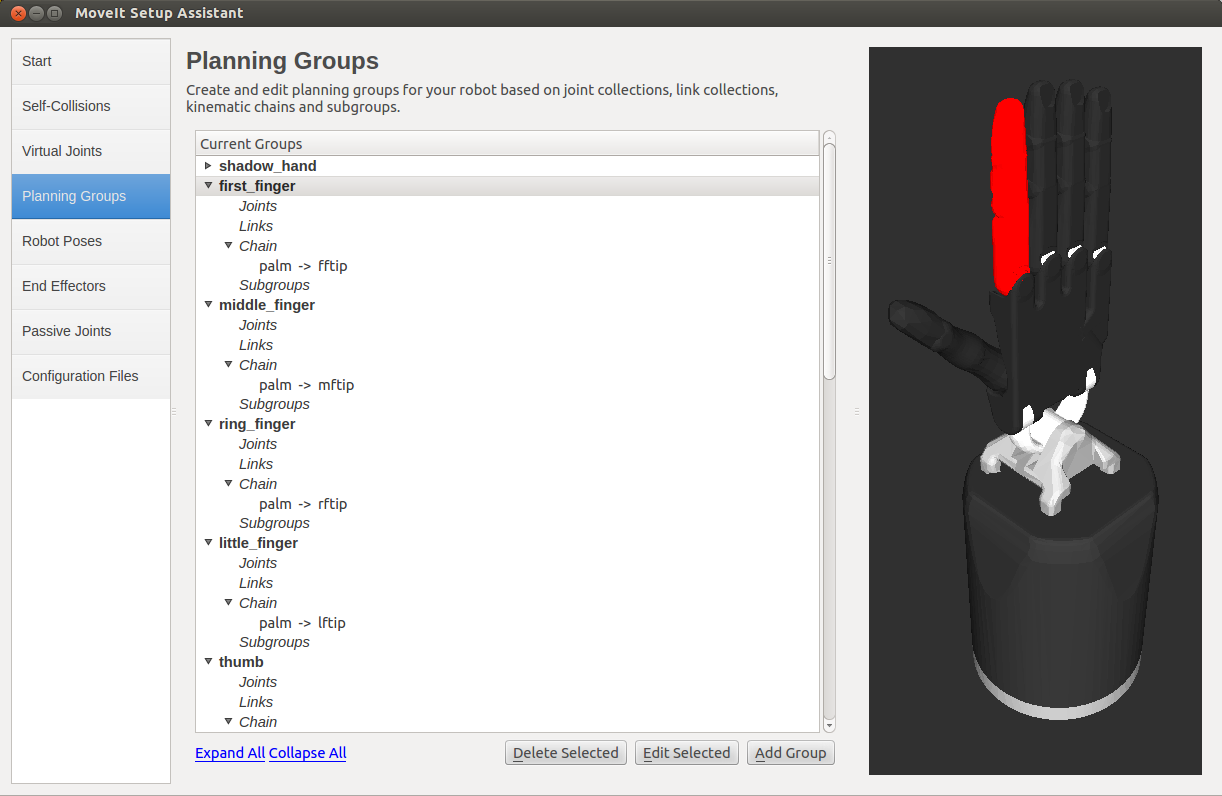Collapse the thumb group triangle
1222x796 pixels.
(208, 662)
